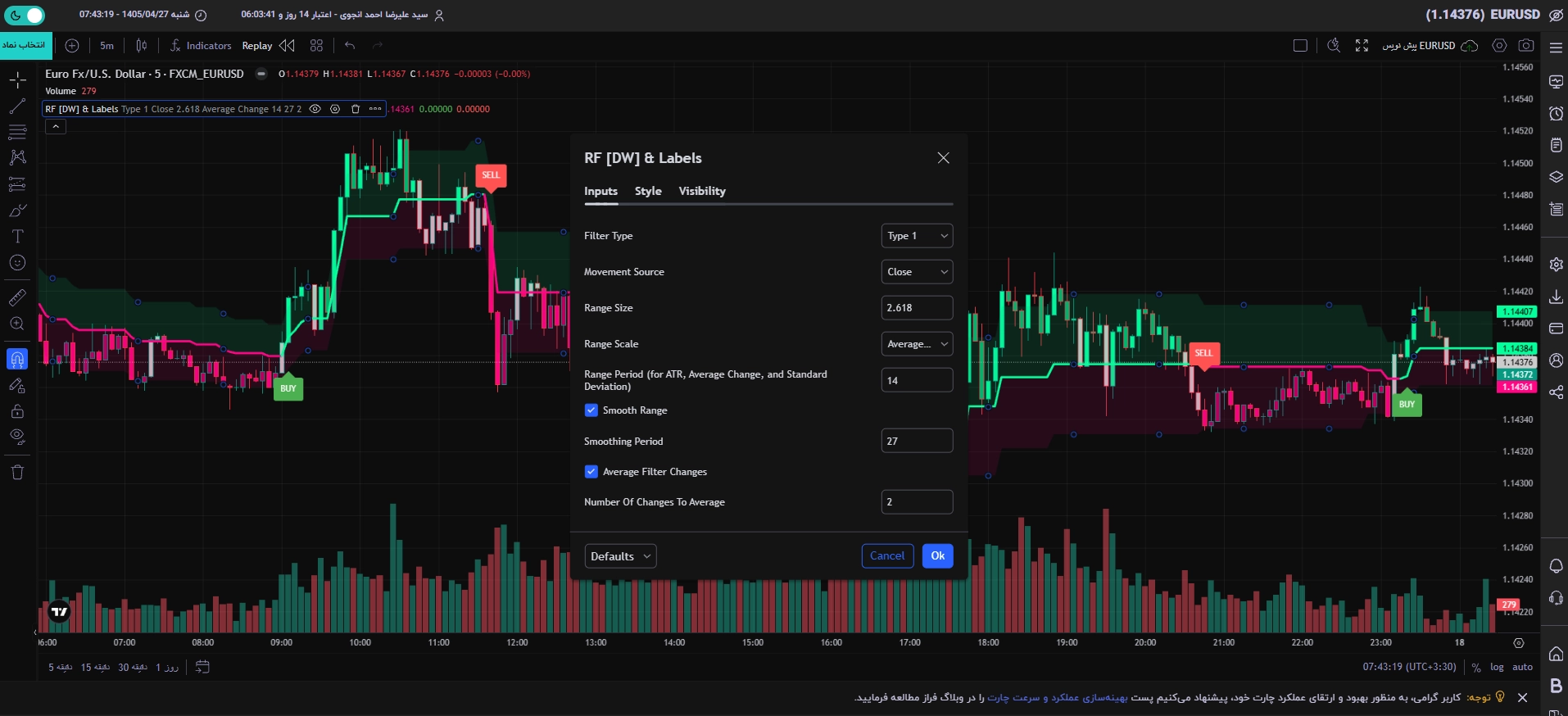Image resolution: width=1568 pixels, height=716 pixels.
Task: Delete the RF indicator from legend
Action: click(356, 109)
